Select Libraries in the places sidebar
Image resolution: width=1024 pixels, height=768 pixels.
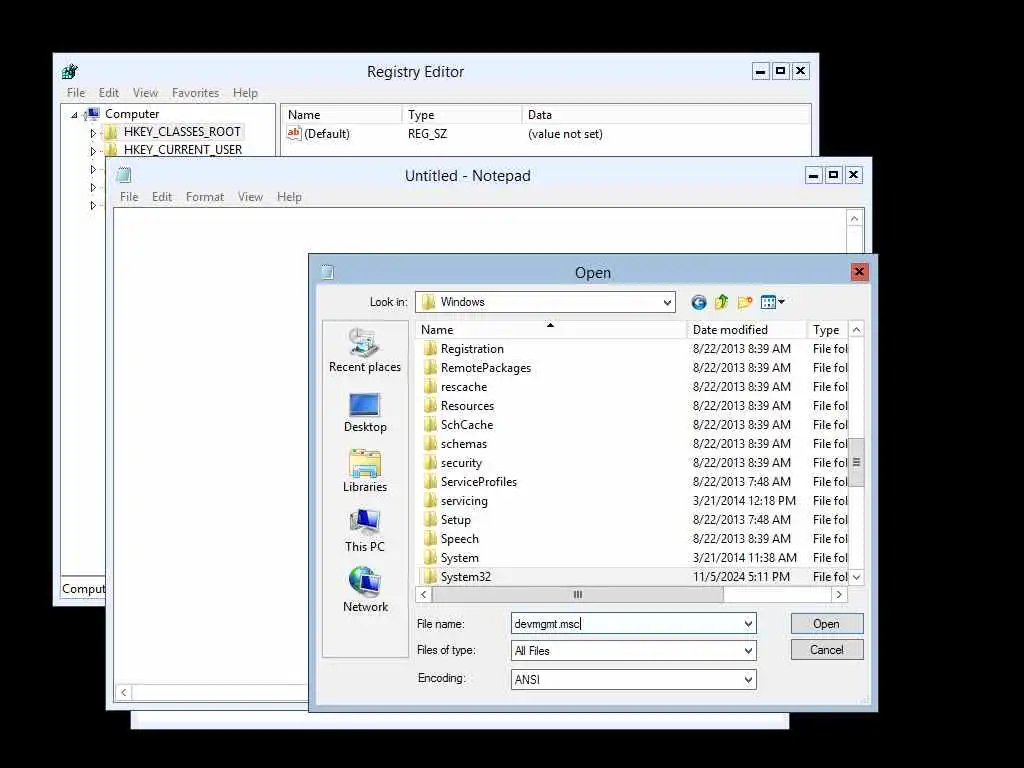364,471
